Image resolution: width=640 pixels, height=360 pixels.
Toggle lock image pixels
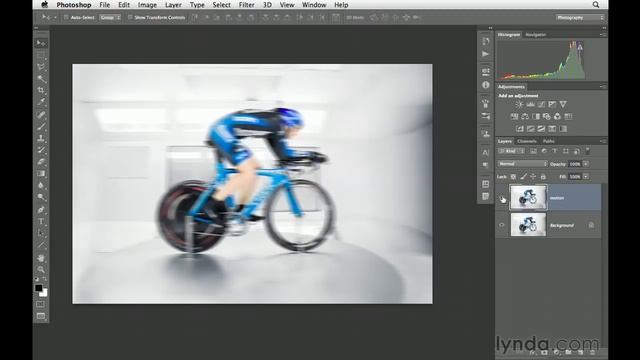click(523, 177)
